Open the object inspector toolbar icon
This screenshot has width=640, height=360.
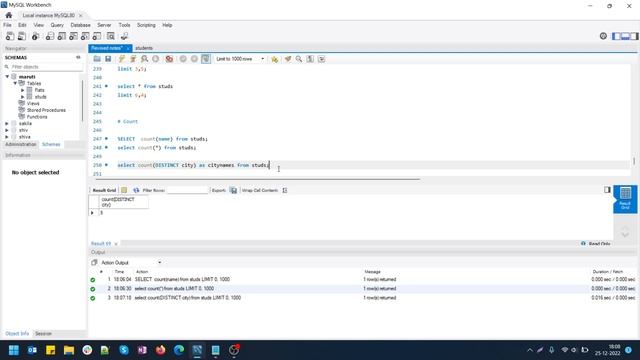(x=36, y=36)
